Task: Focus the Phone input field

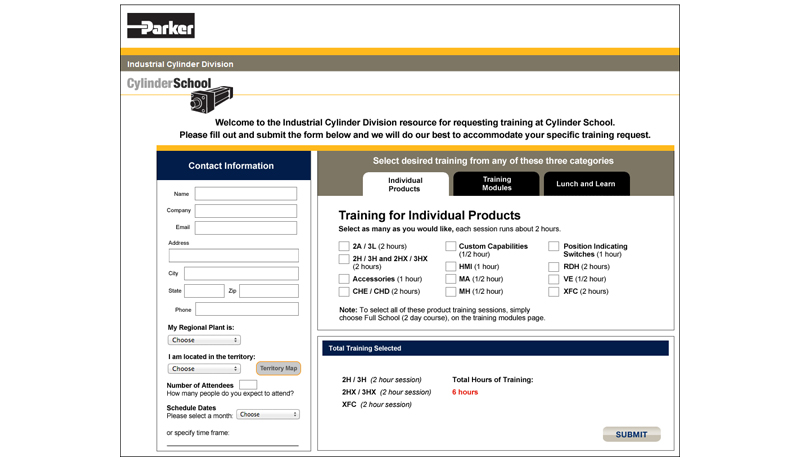Action: click(x=247, y=309)
